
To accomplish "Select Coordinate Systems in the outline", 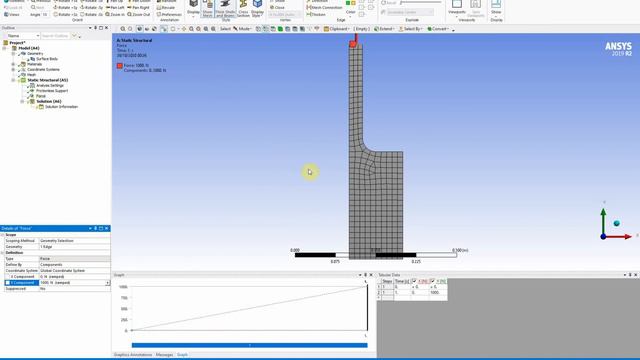I will pos(43,69).
